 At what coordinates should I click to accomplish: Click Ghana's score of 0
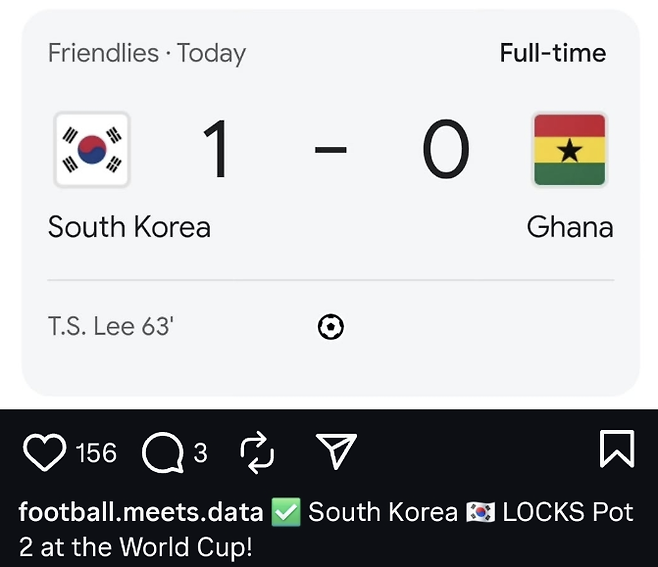pos(445,150)
